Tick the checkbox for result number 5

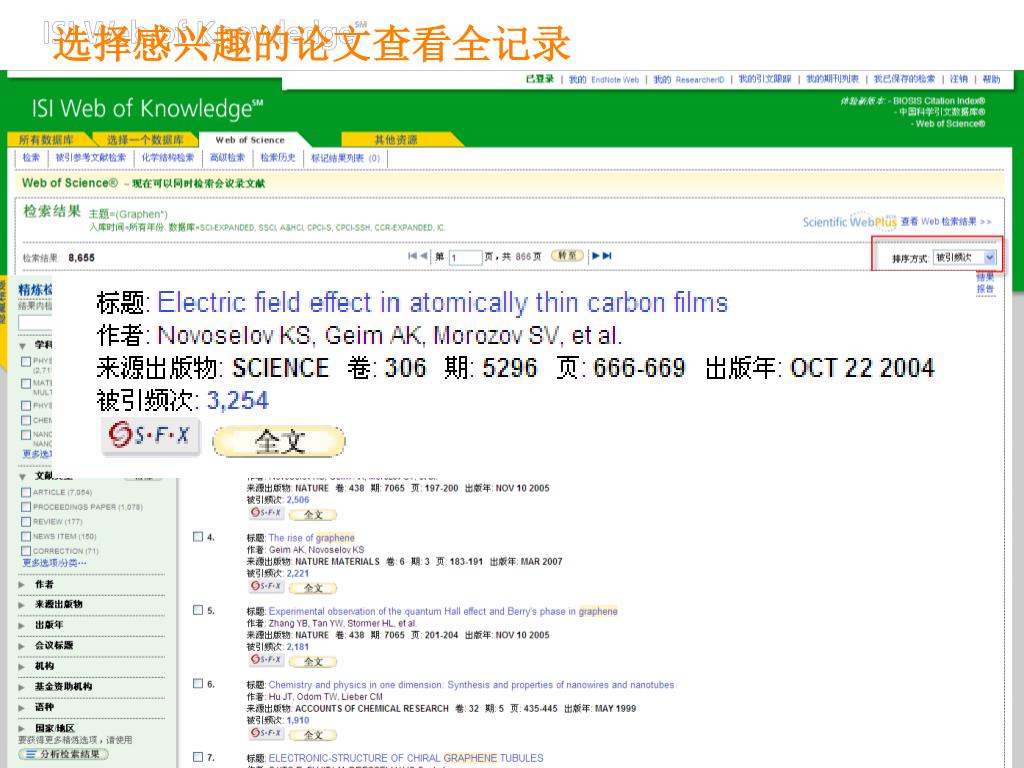pyautogui.click(x=198, y=610)
